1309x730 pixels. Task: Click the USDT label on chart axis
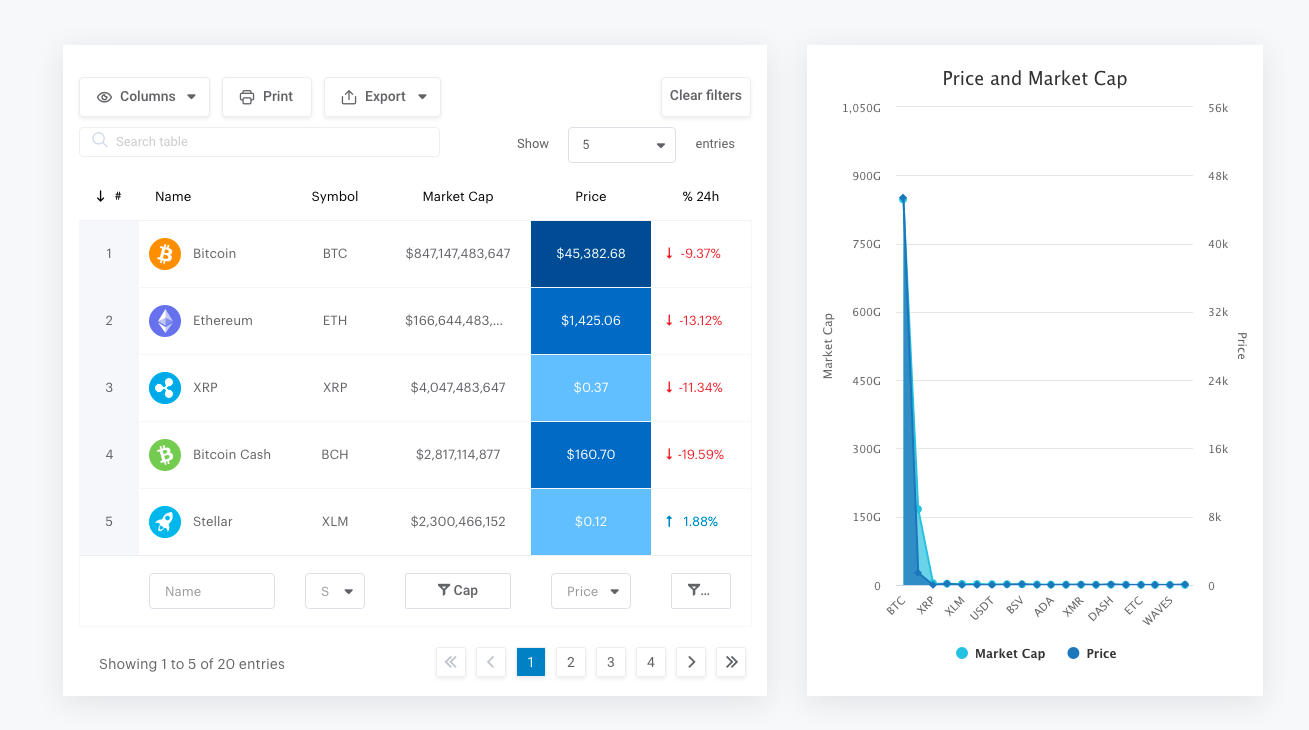(982, 606)
